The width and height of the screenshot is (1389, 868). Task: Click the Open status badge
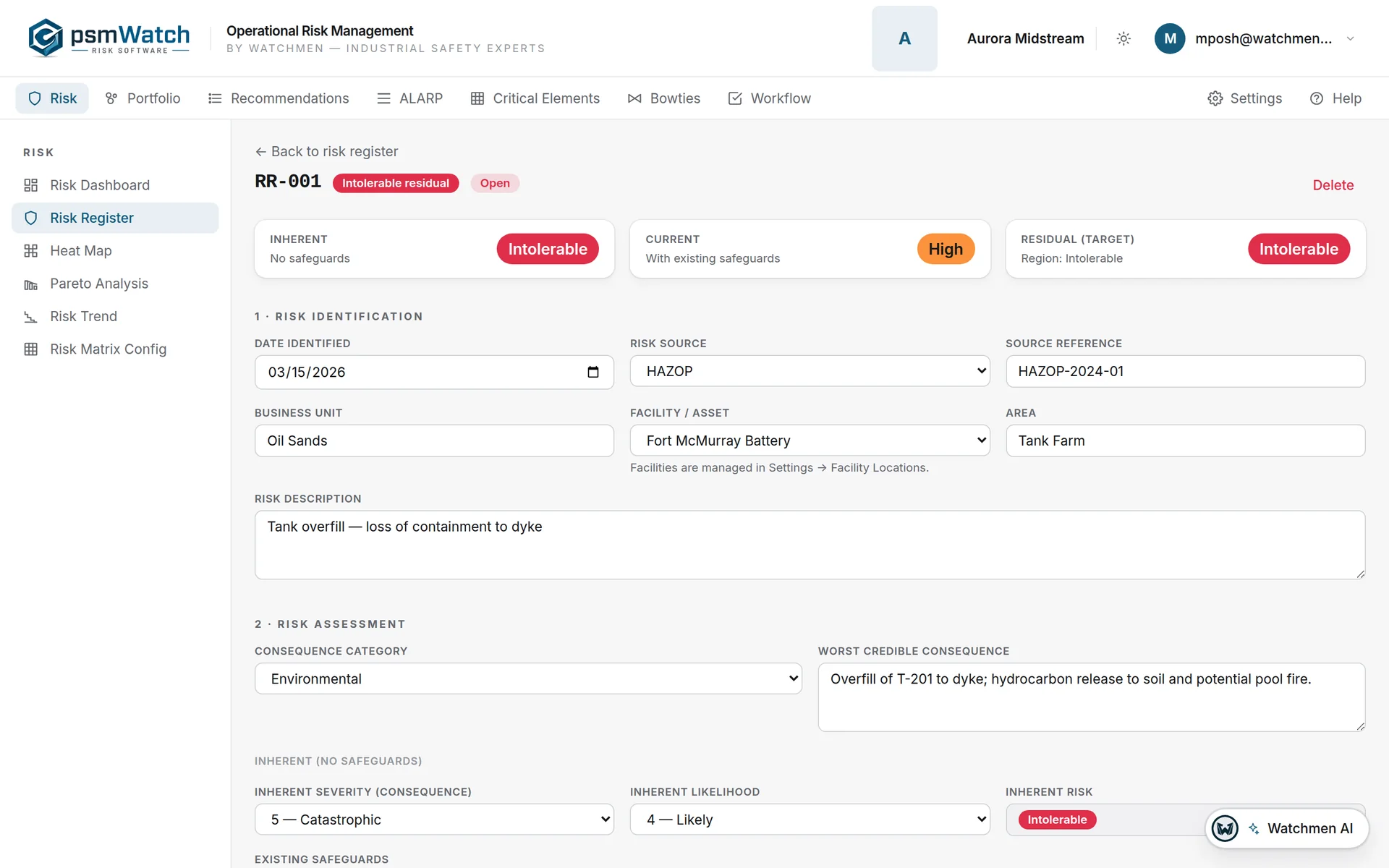495,183
